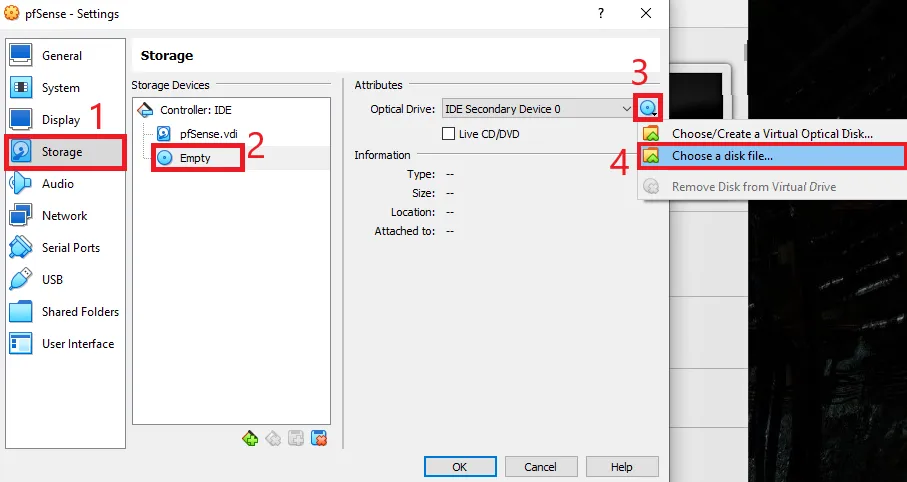The height and width of the screenshot is (482, 907).
Task: Click the pfSense settings title bar gear icon
Action: click(12, 13)
